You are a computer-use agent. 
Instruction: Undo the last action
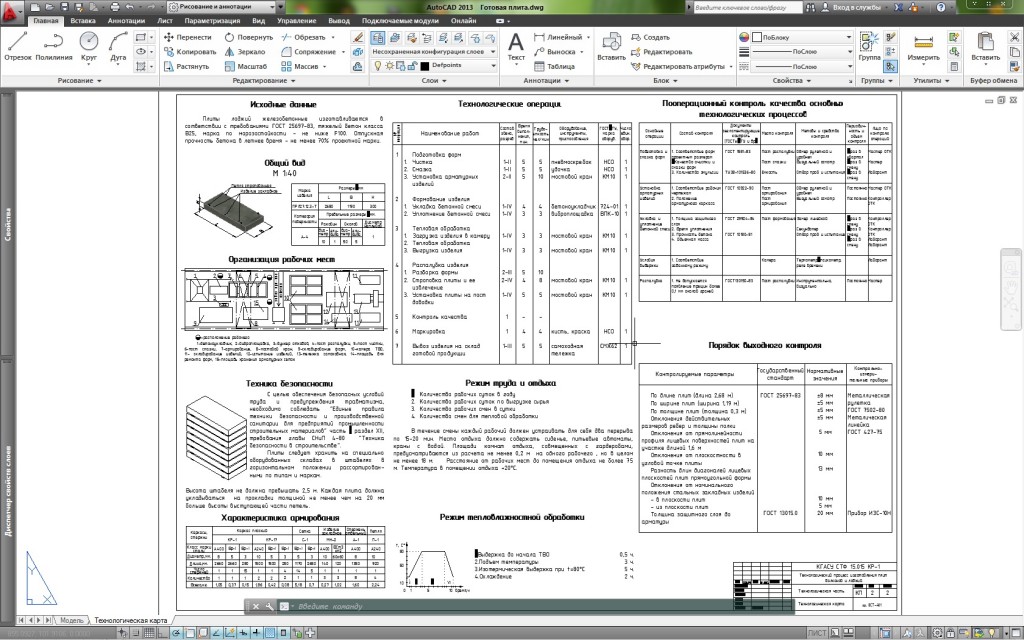point(129,7)
